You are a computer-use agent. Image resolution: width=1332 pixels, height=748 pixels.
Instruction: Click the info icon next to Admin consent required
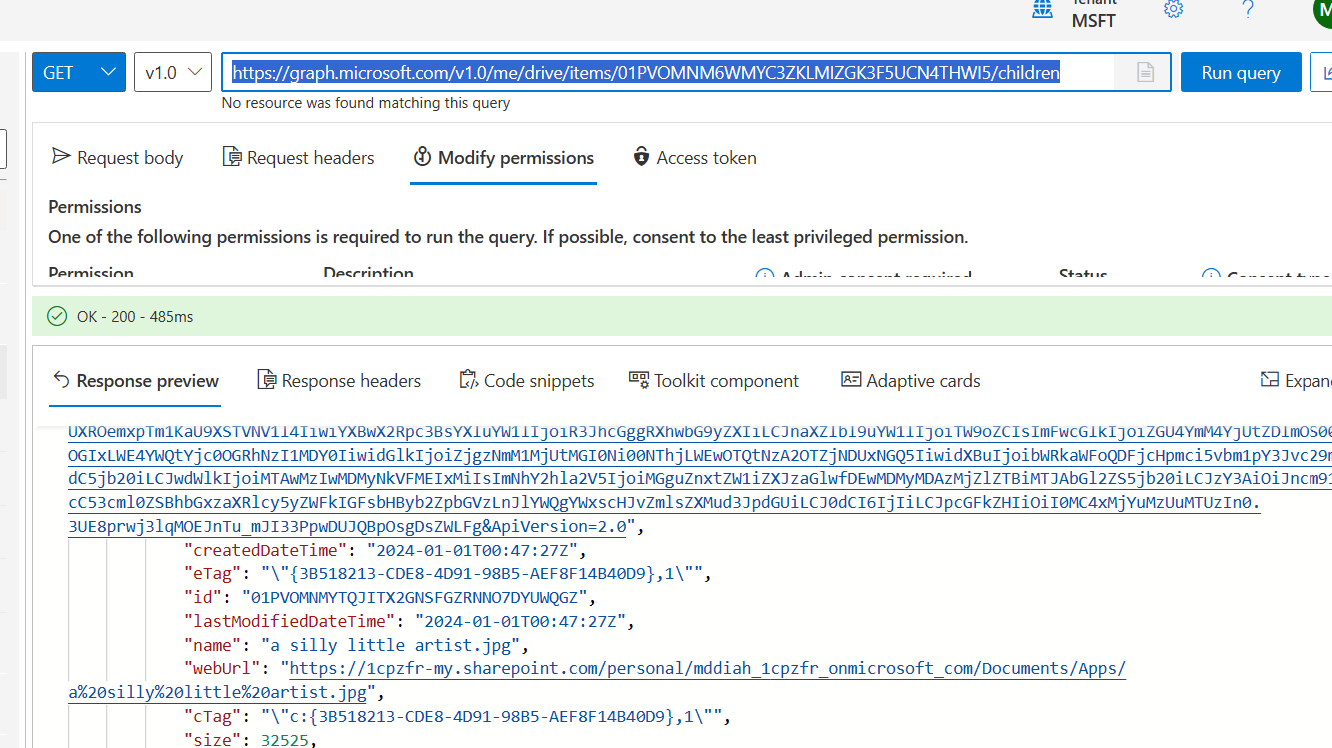(x=764, y=276)
